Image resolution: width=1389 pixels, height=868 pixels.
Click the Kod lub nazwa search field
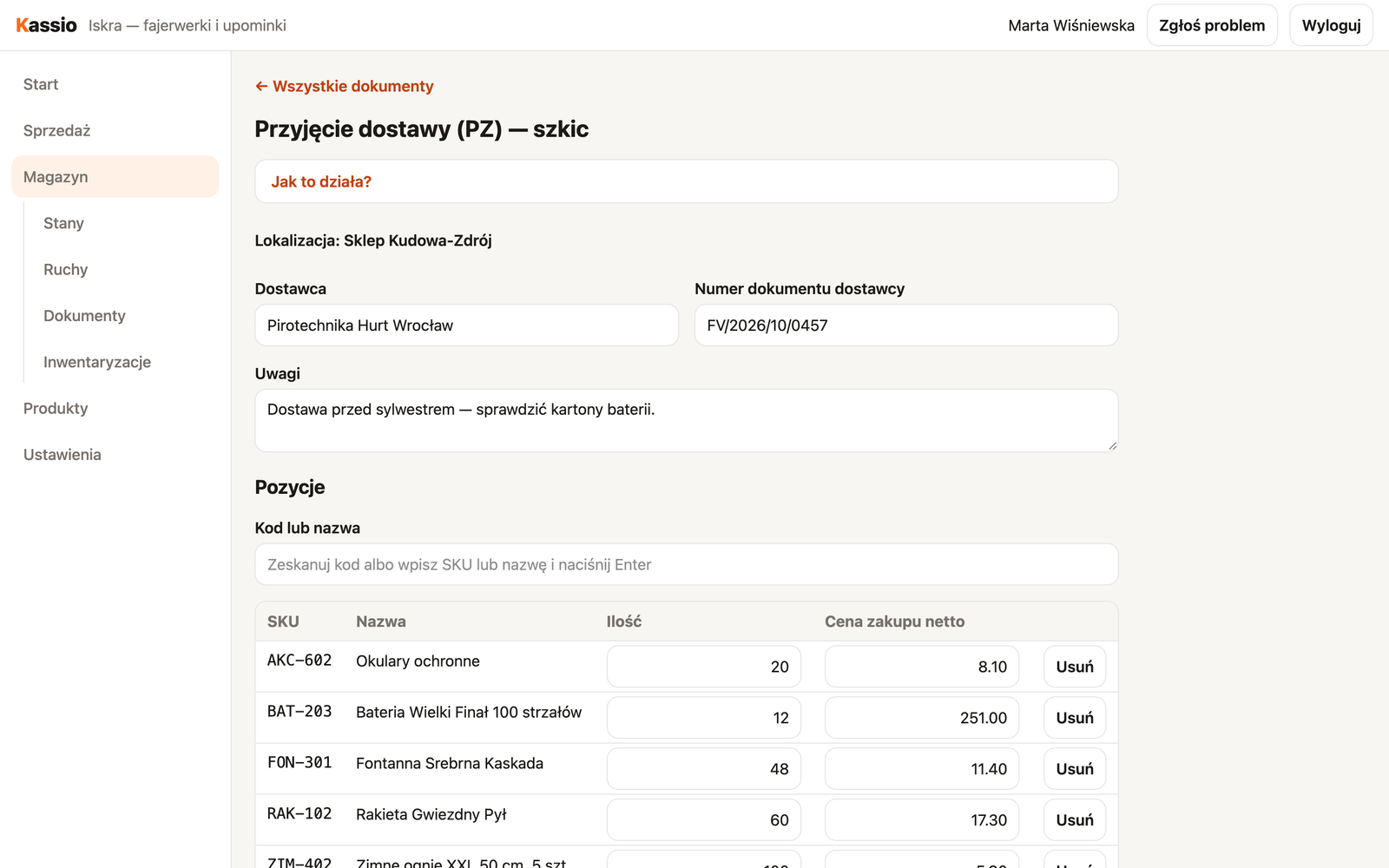tap(686, 564)
